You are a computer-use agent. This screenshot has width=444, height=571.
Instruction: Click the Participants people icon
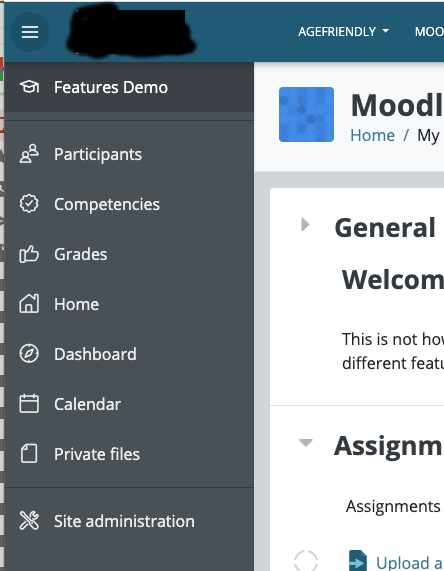(x=29, y=154)
